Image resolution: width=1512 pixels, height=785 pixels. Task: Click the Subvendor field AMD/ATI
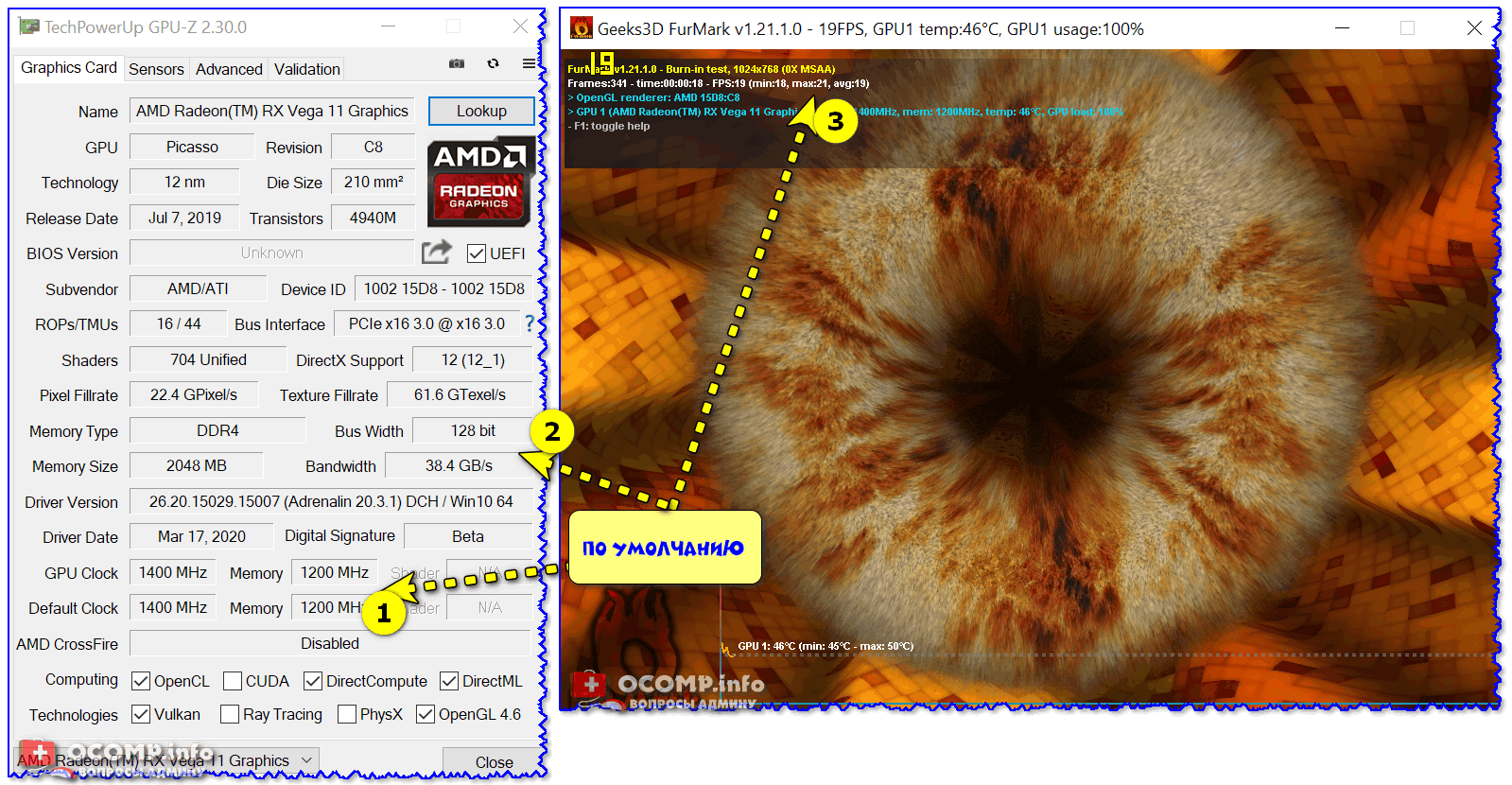tap(198, 288)
